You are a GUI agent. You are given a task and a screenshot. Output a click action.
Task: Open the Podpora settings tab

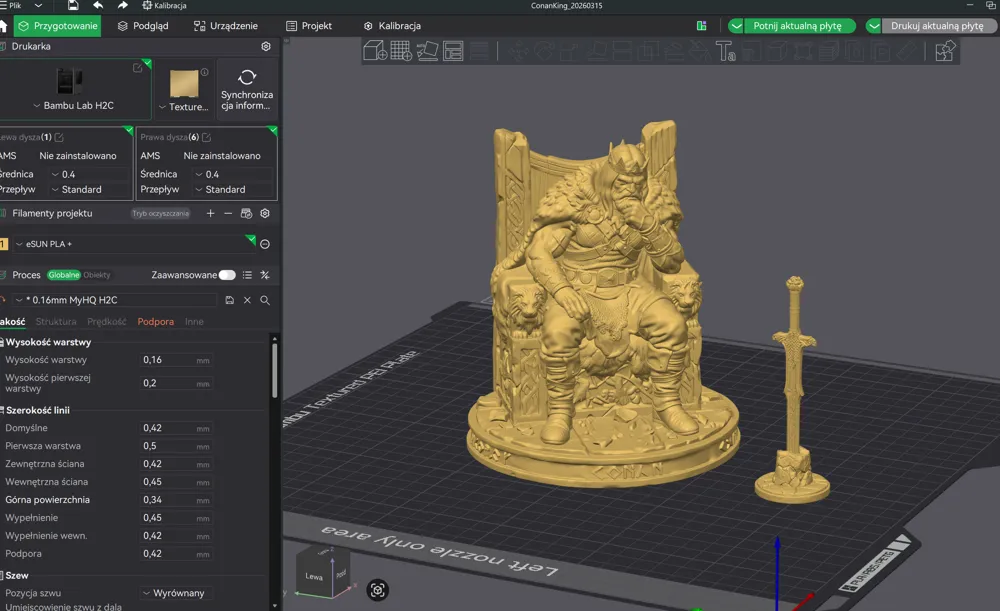point(156,322)
